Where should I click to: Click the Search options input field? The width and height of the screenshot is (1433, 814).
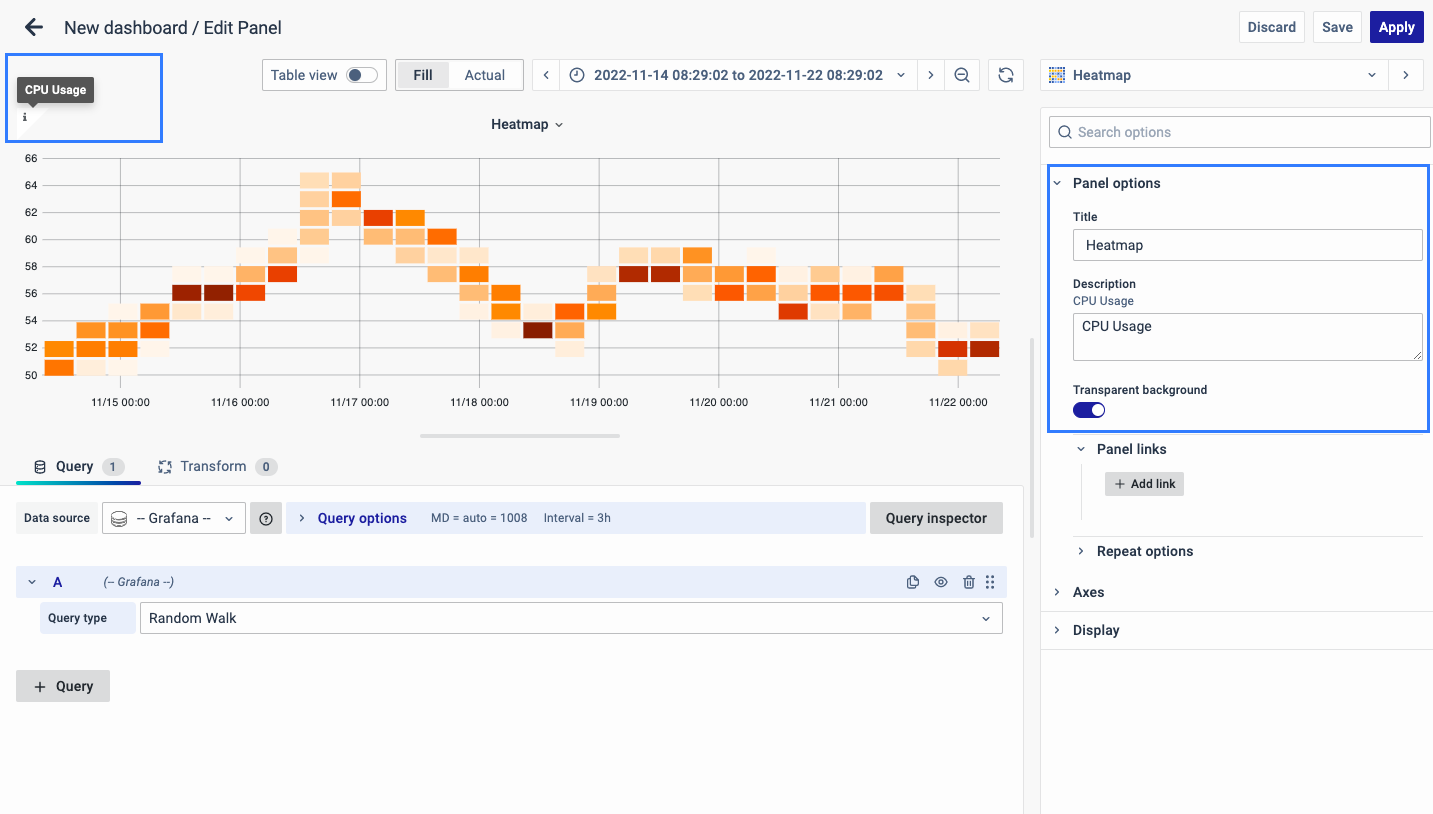pos(1240,132)
